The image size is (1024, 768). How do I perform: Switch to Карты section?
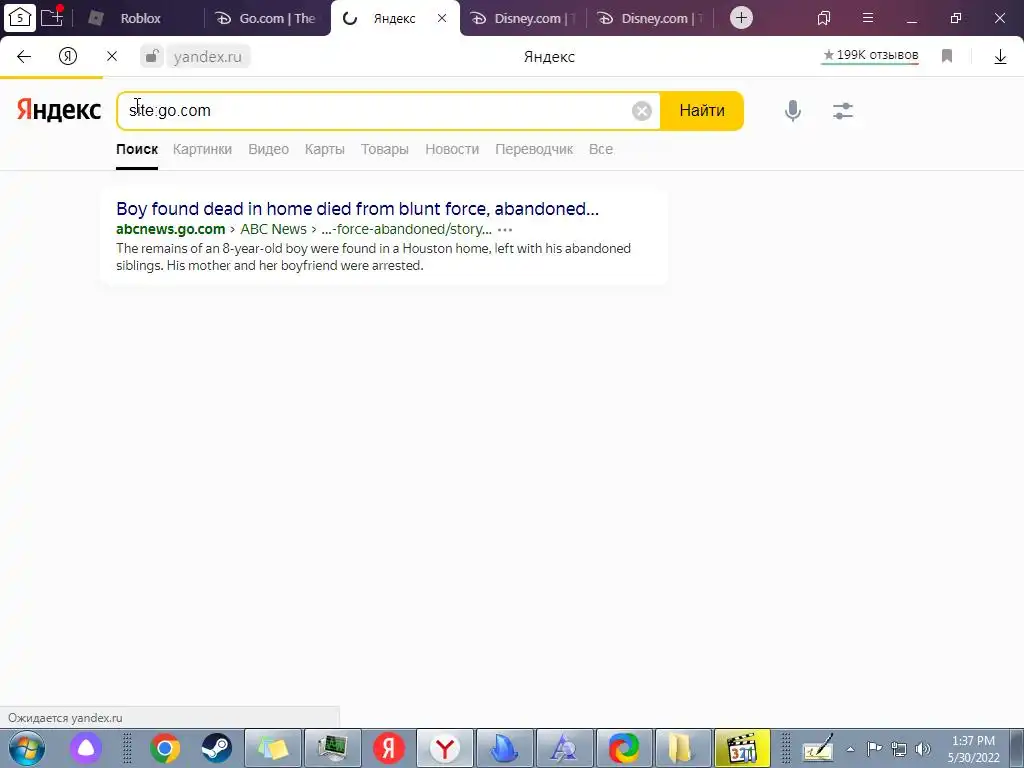tap(325, 150)
